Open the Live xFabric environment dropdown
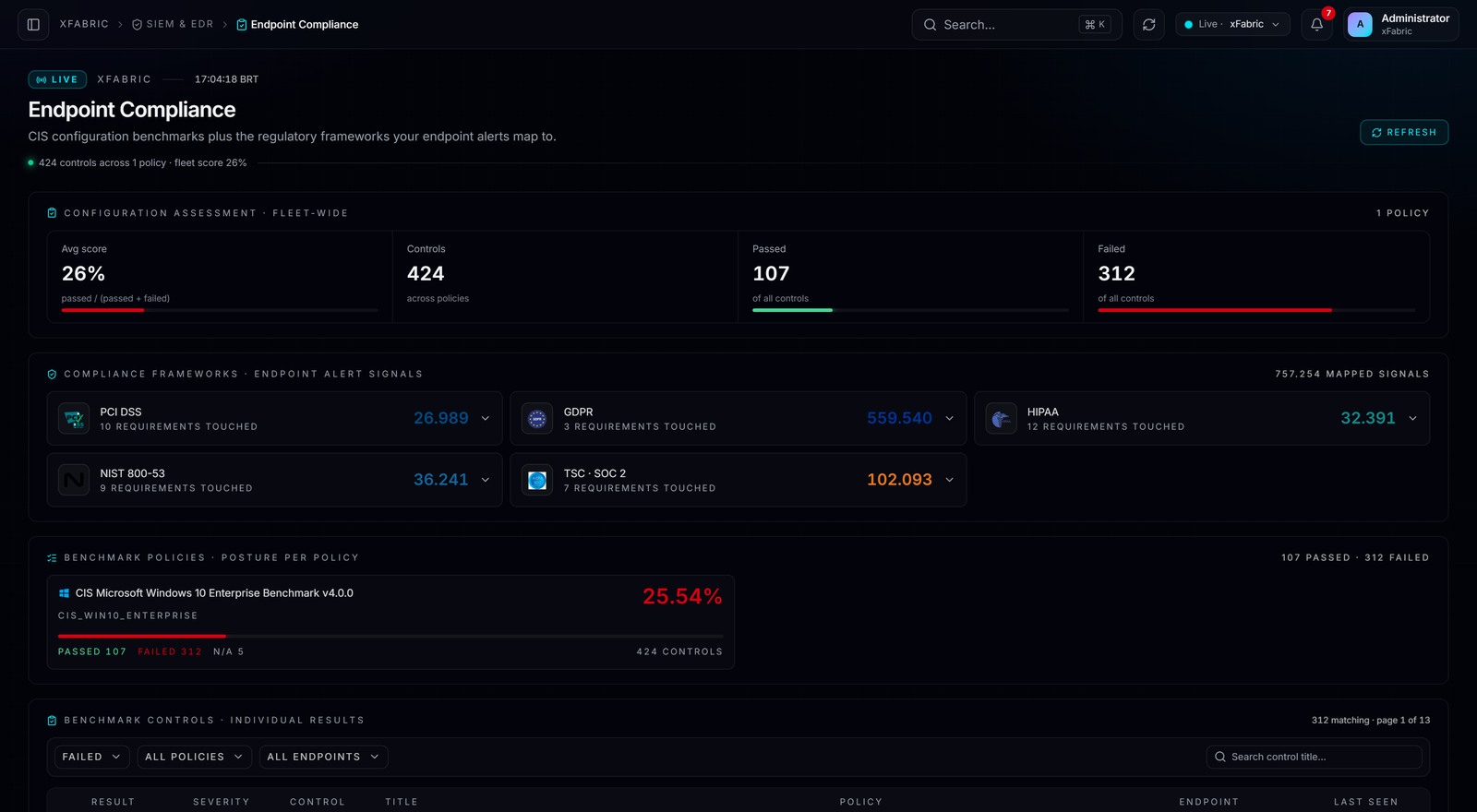 click(x=1232, y=25)
